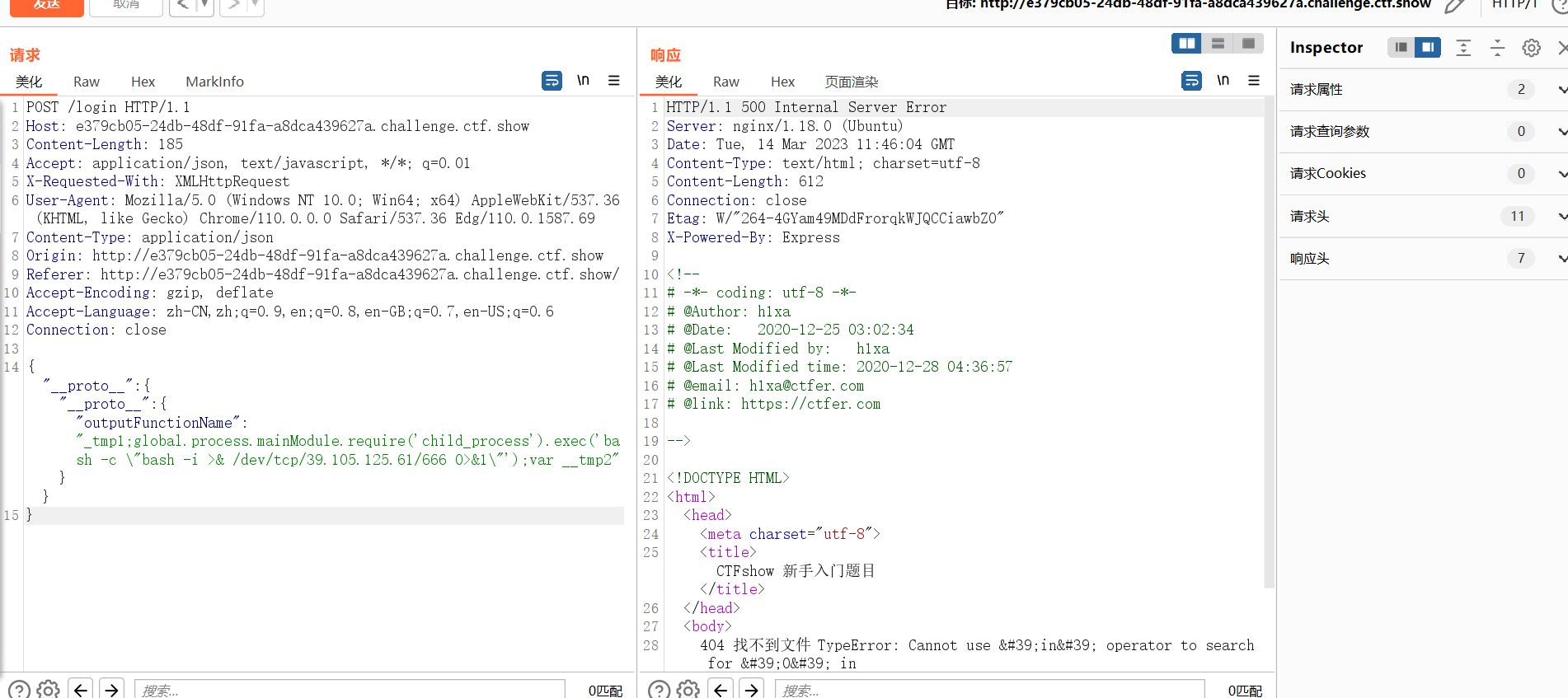Click the 'https://ctfer.com' link text
This screenshot has height=698, width=1568.
click(x=810, y=404)
